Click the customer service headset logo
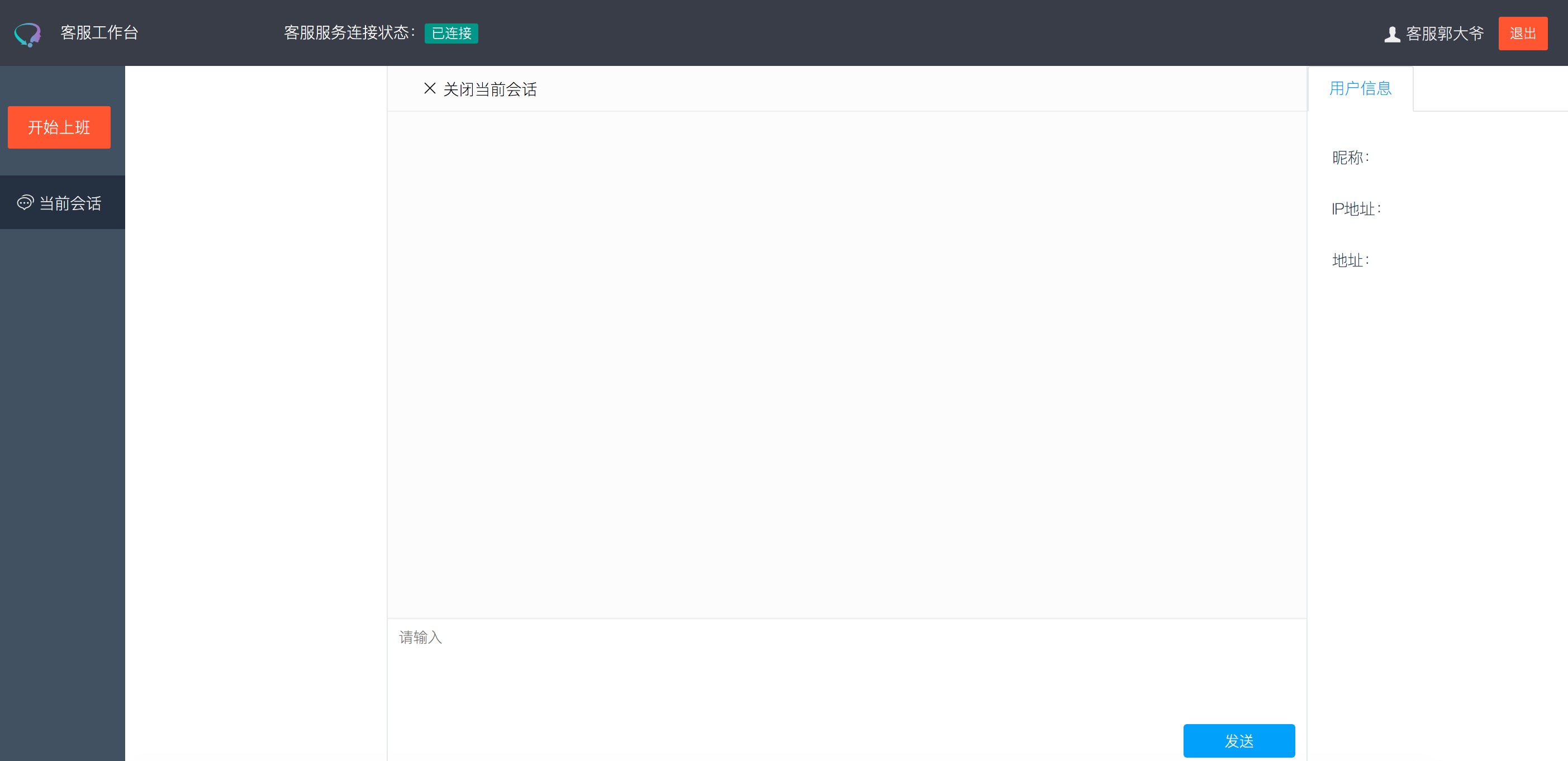 click(x=27, y=34)
